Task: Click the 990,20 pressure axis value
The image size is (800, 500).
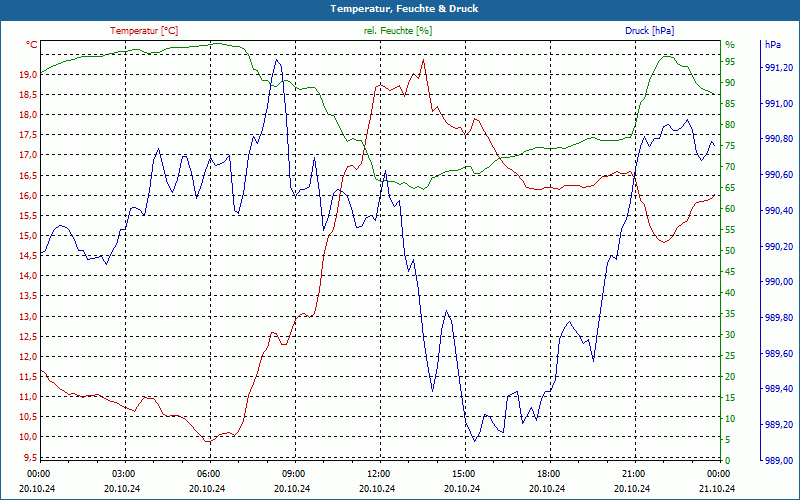Action: (779, 246)
